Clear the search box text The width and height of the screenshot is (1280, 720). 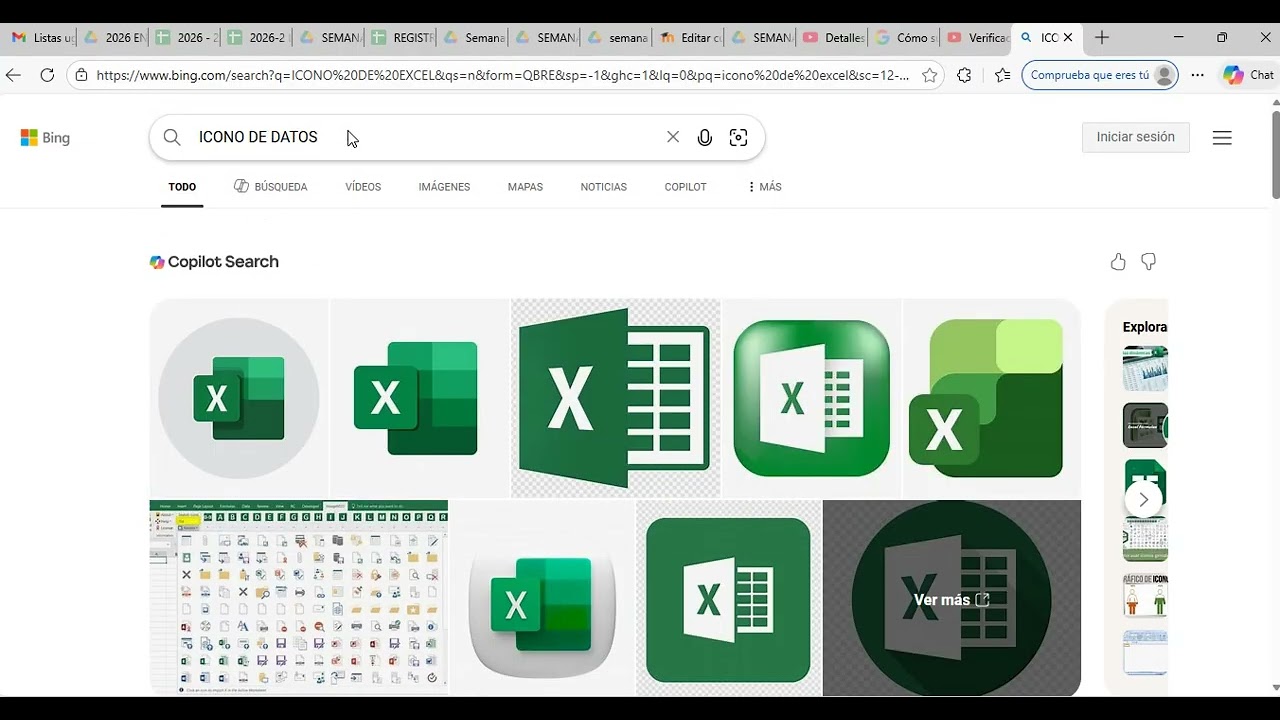point(673,137)
